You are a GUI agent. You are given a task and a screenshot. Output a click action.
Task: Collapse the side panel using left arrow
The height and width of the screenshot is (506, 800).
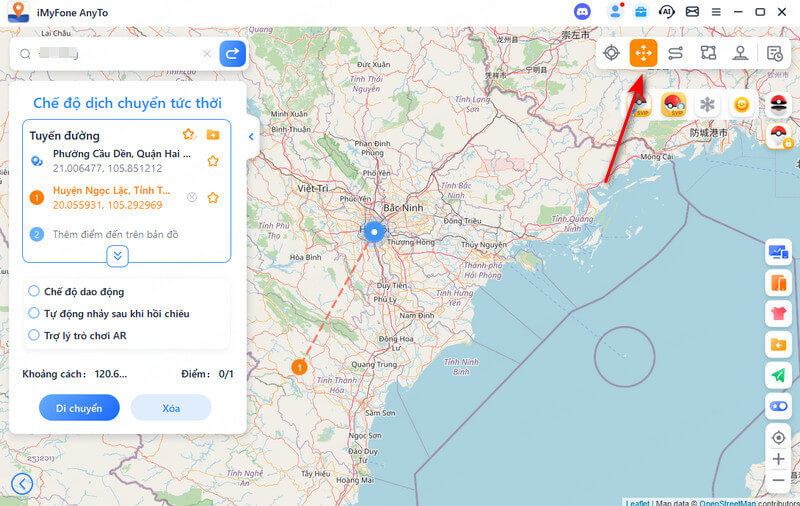point(251,137)
